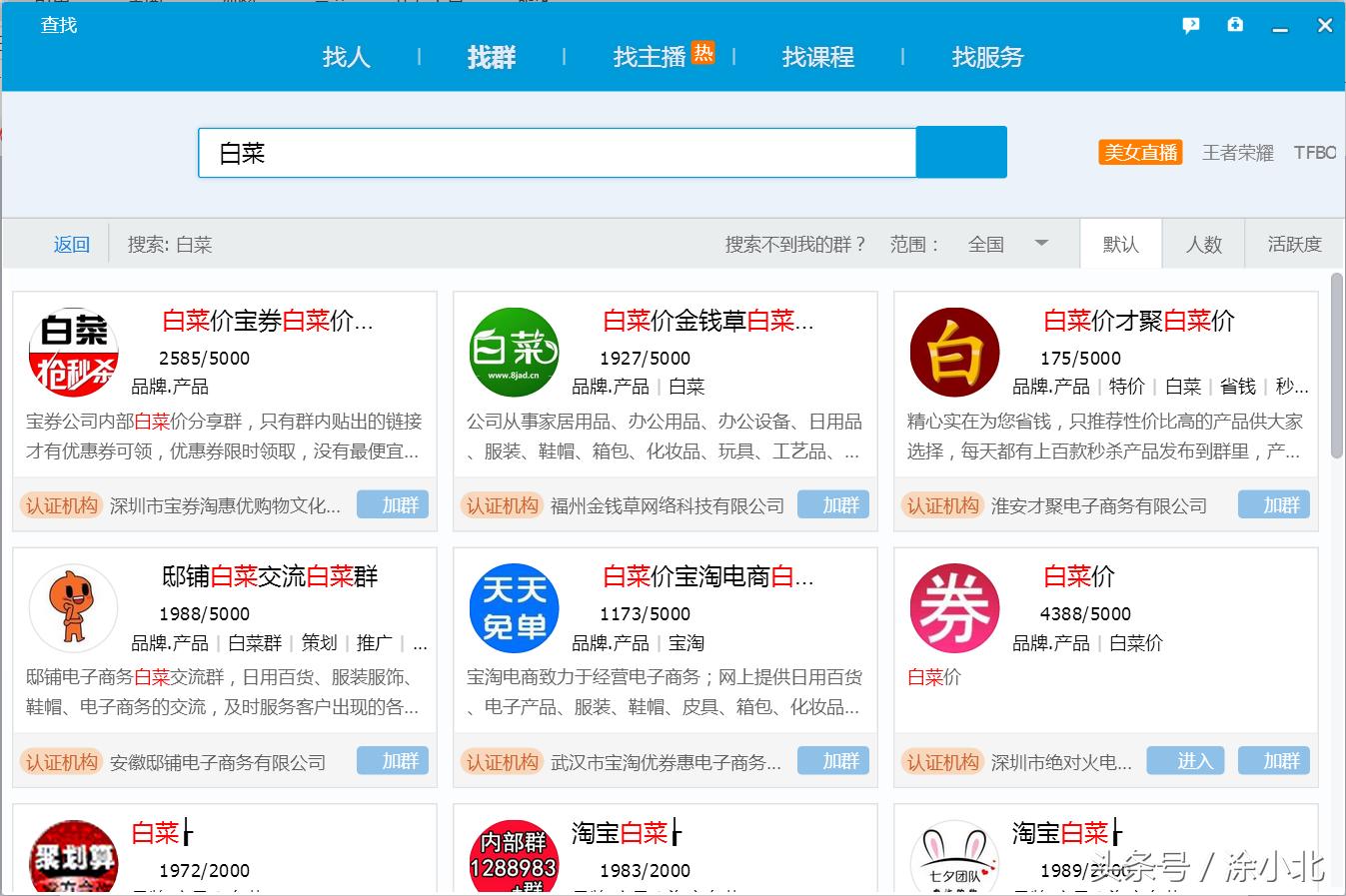Click the green 白菜 circular group logo
The height and width of the screenshot is (896, 1346).
(x=514, y=351)
